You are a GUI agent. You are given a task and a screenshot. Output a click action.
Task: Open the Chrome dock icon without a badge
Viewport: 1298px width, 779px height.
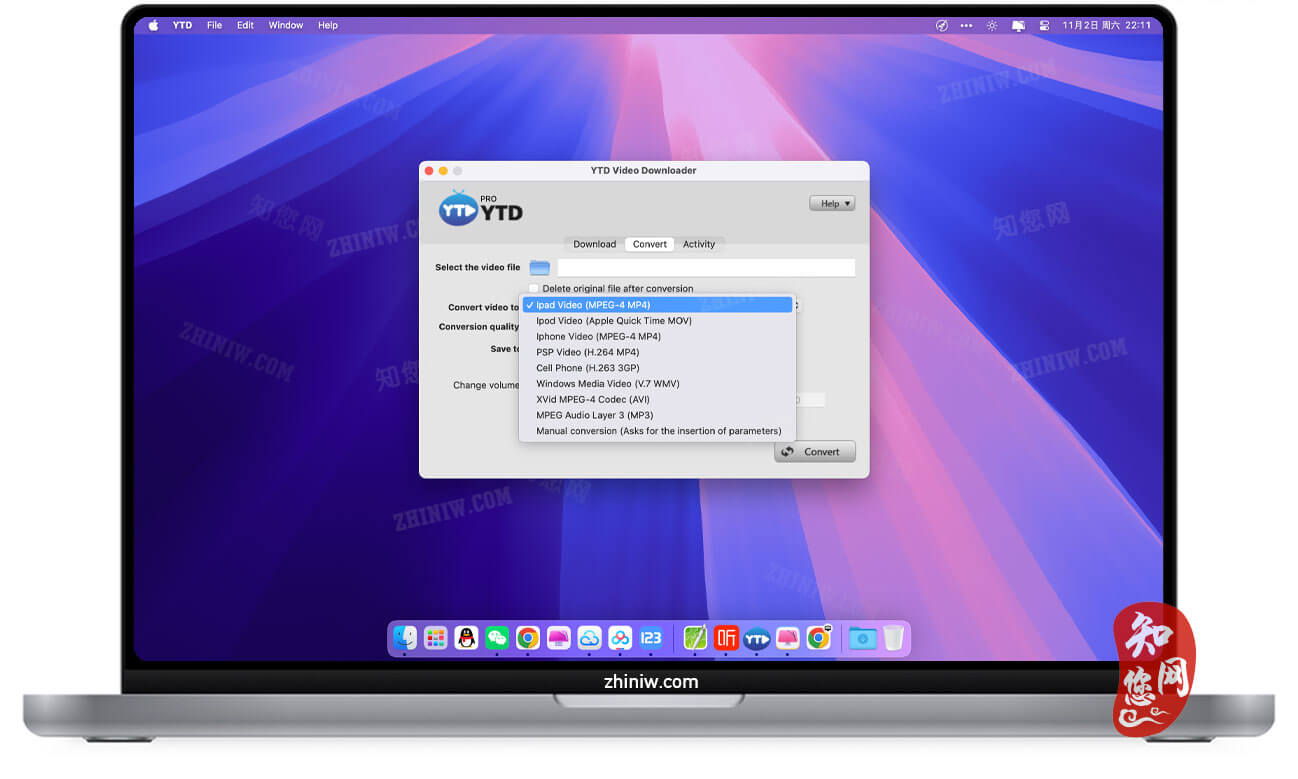point(528,638)
